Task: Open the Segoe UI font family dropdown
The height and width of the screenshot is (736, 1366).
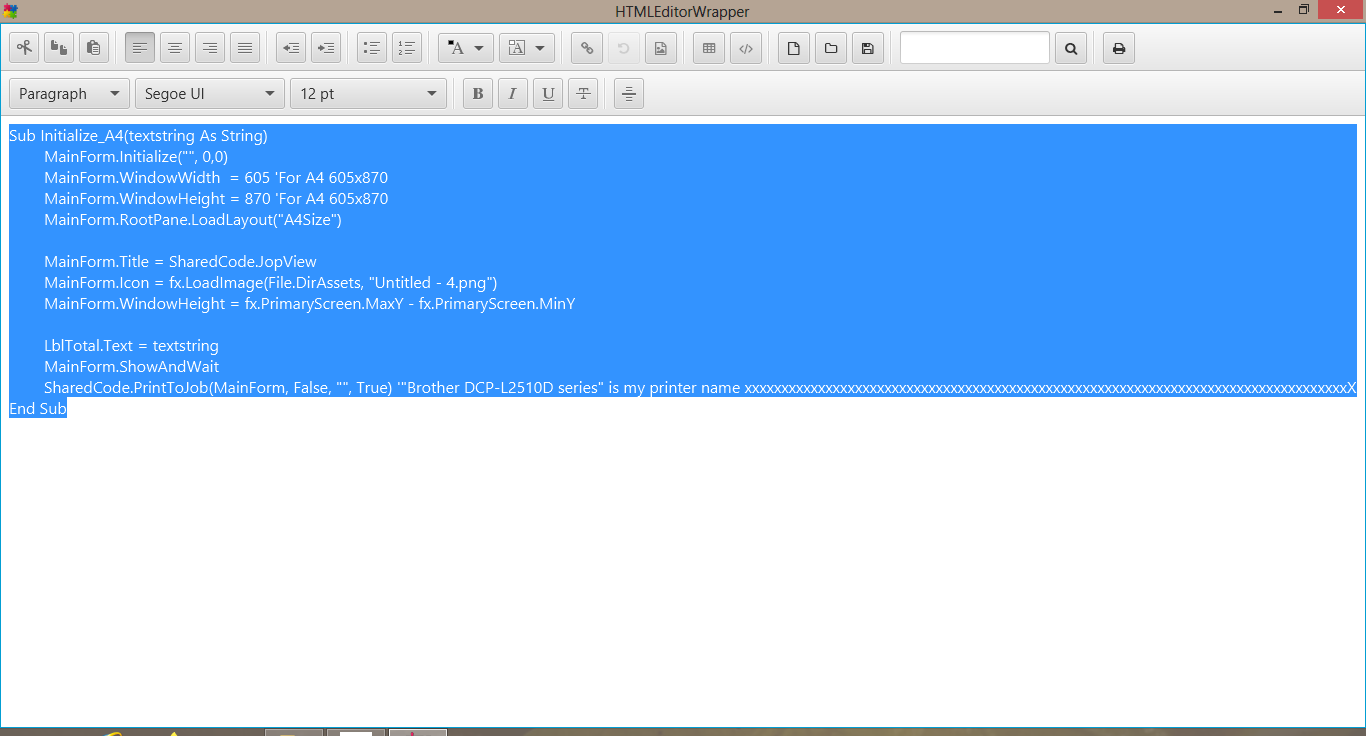Action: (210, 94)
